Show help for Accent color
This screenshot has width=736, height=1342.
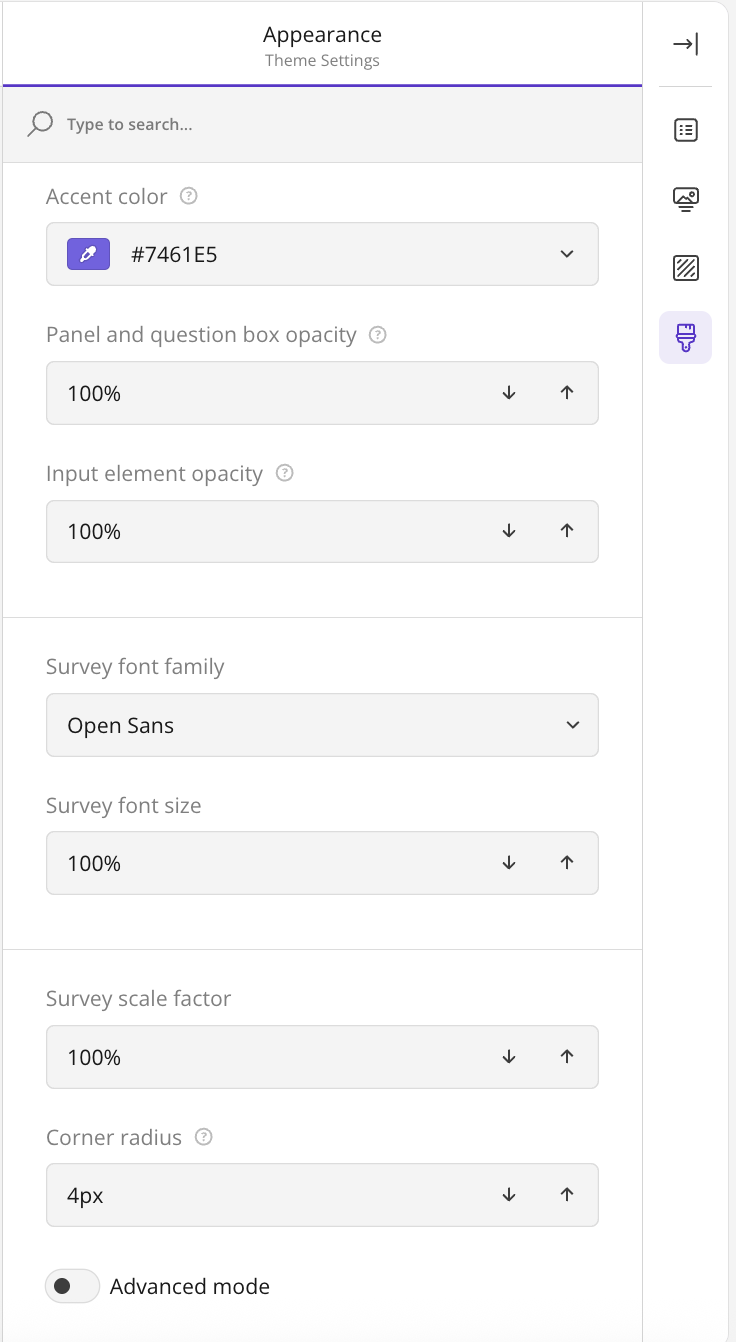pos(188,196)
